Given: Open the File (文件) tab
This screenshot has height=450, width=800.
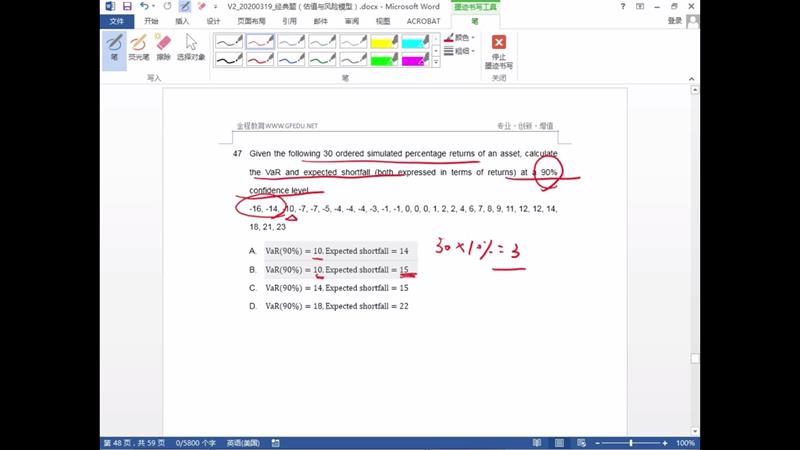Looking at the screenshot, I should pos(117,21).
